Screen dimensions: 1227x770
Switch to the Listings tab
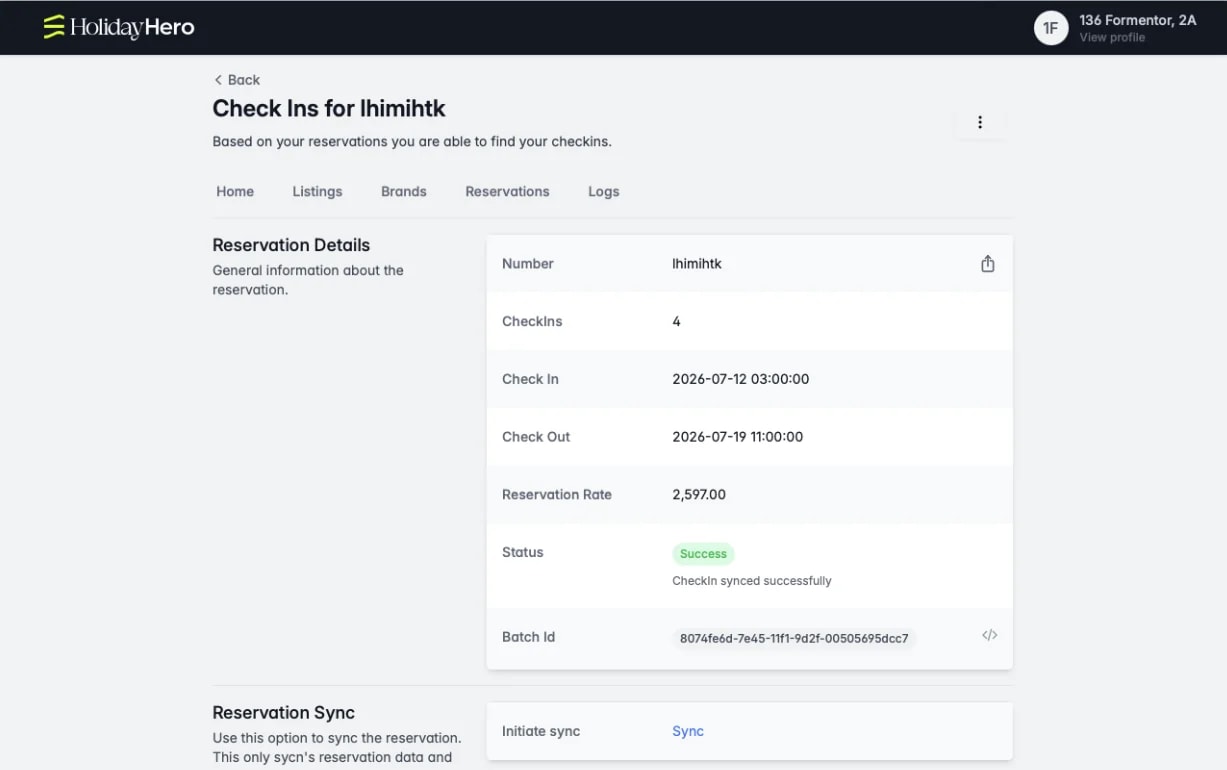point(317,191)
